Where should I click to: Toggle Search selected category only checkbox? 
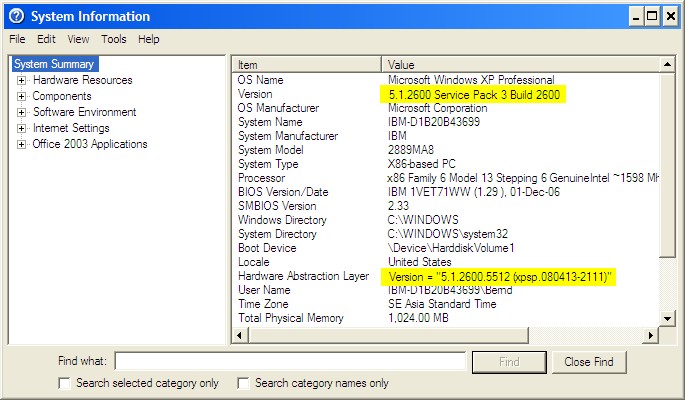[64, 383]
